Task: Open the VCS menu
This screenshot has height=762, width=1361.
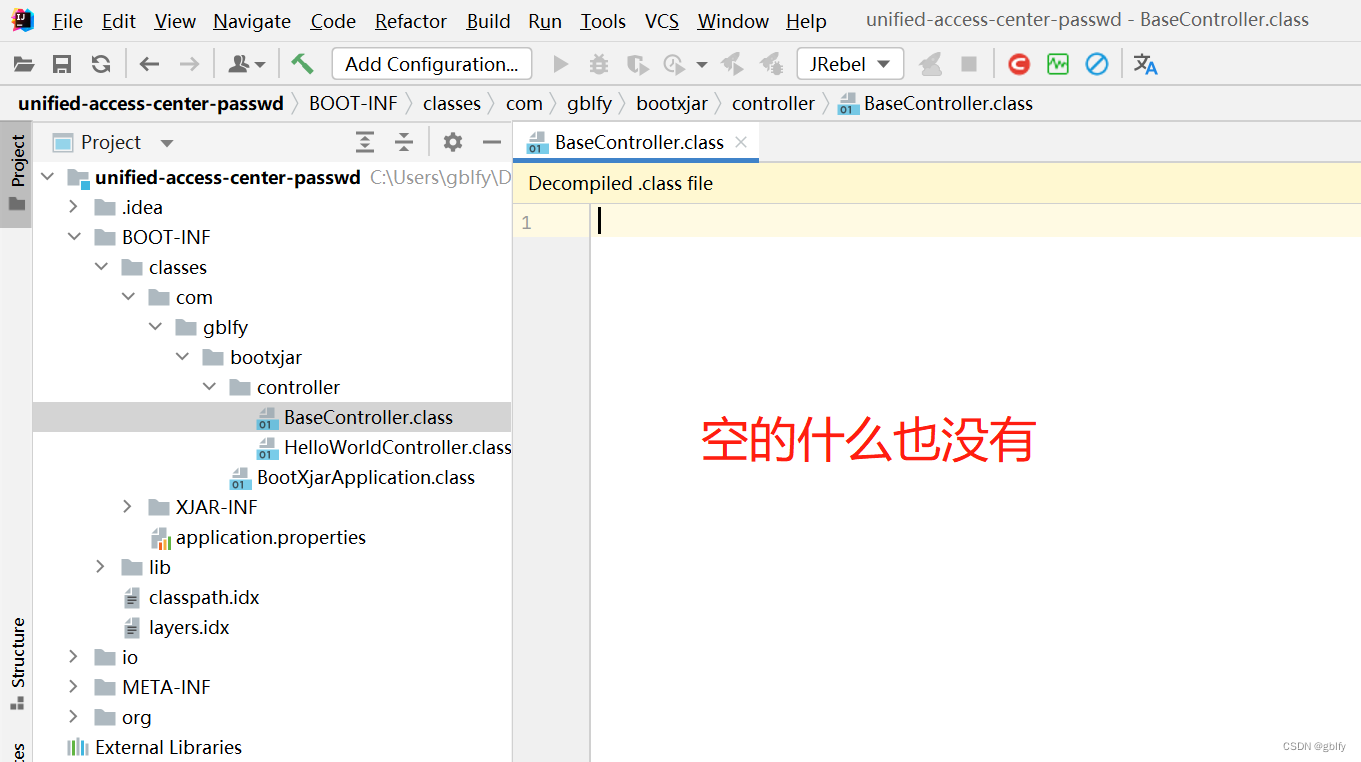Action: 662,21
